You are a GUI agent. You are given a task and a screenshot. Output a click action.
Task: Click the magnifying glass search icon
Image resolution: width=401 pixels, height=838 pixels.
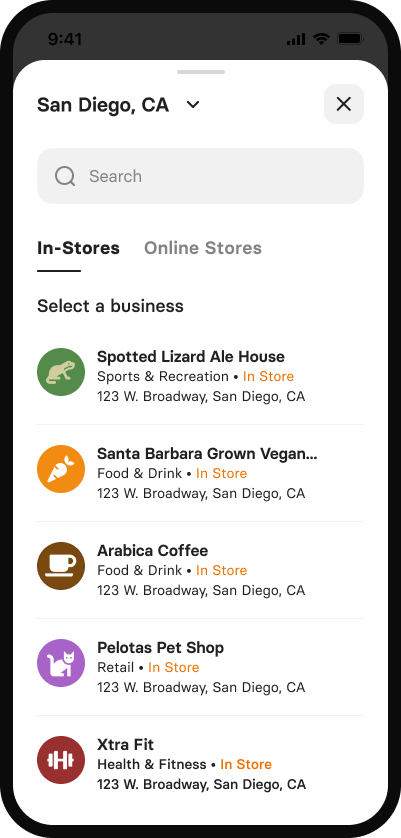click(x=65, y=176)
